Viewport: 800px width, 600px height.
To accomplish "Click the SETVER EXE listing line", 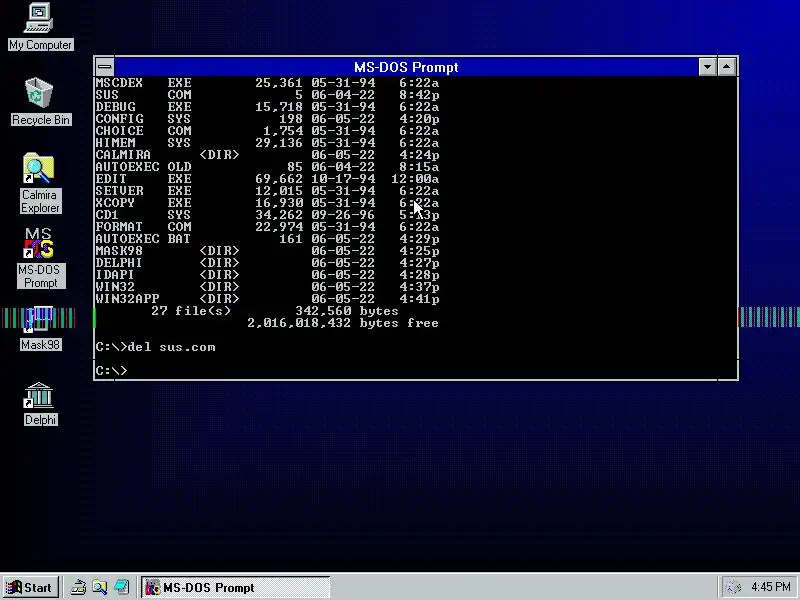I will point(267,191).
